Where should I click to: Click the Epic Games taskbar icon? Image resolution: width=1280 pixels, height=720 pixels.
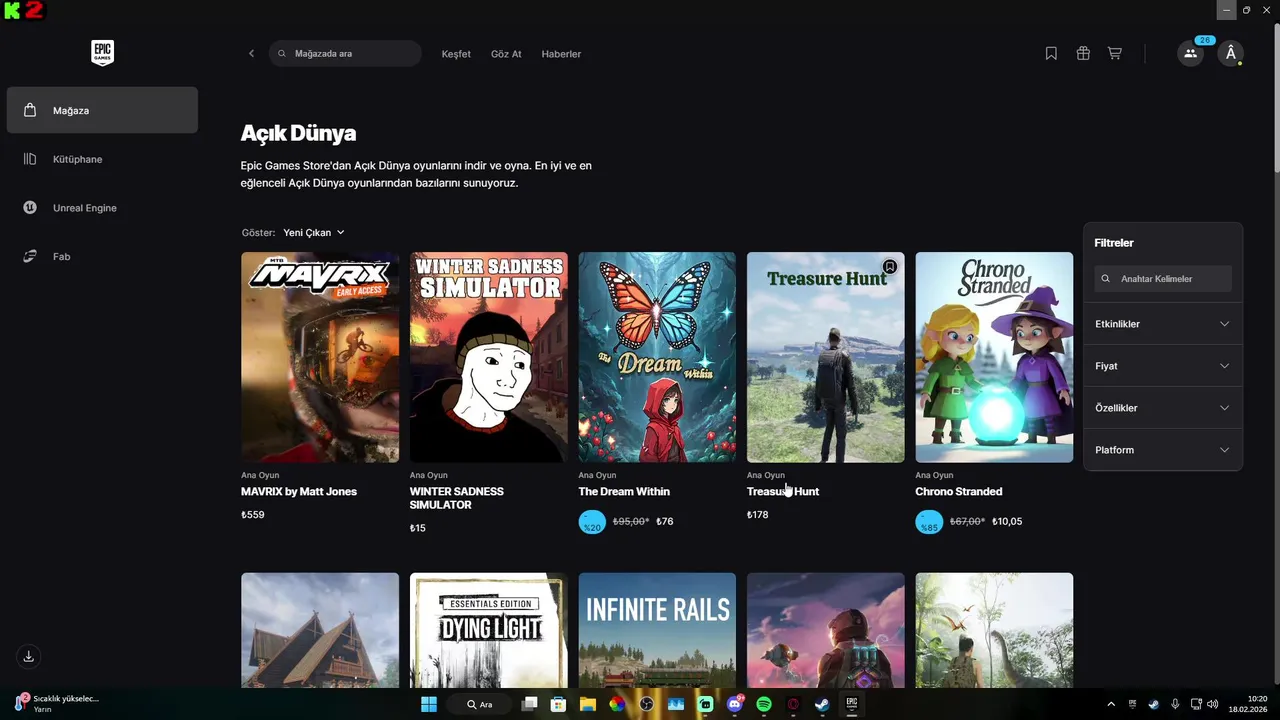pos(852,704)
